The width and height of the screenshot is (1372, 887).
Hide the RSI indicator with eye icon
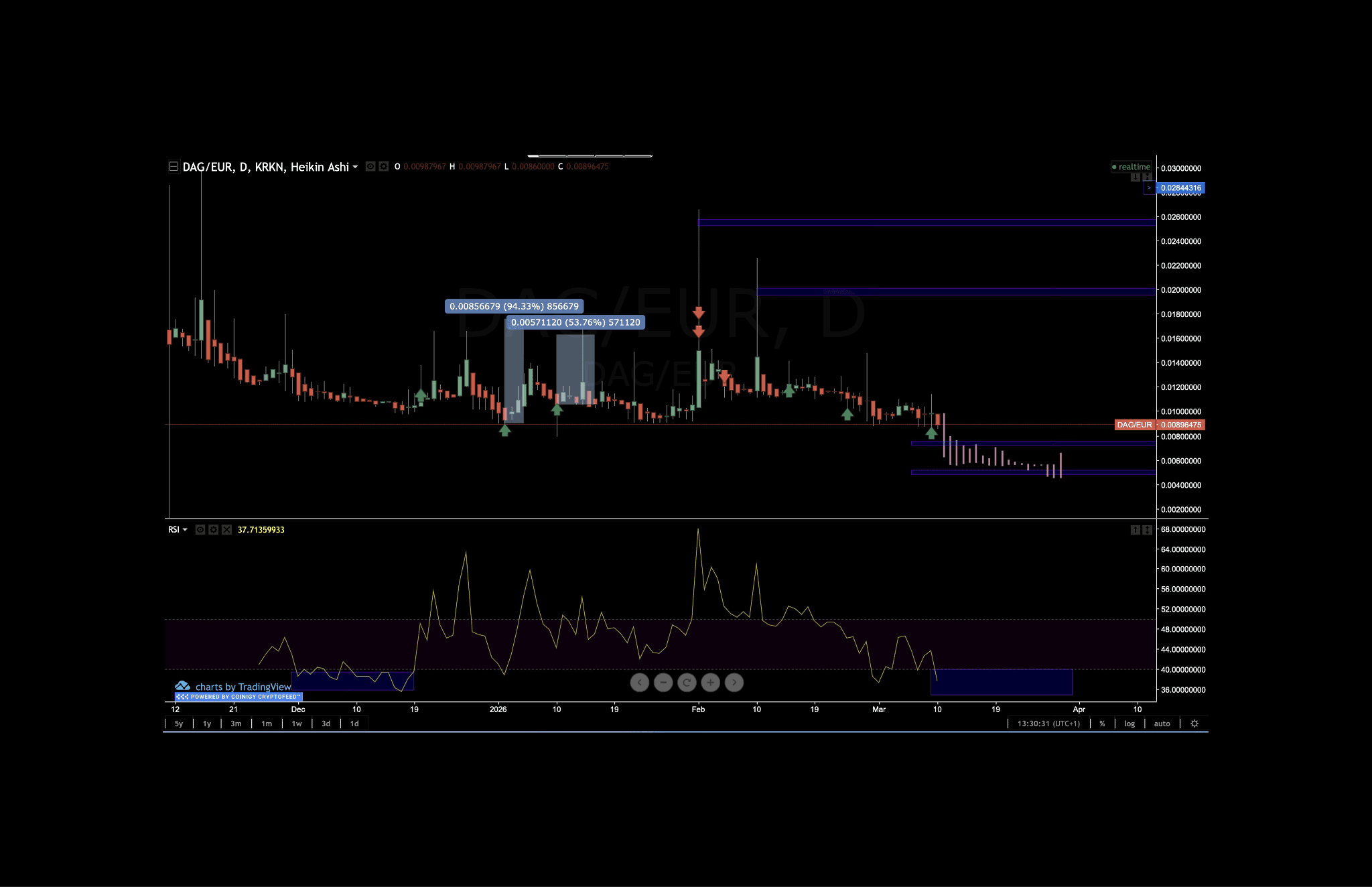(200, 530)
